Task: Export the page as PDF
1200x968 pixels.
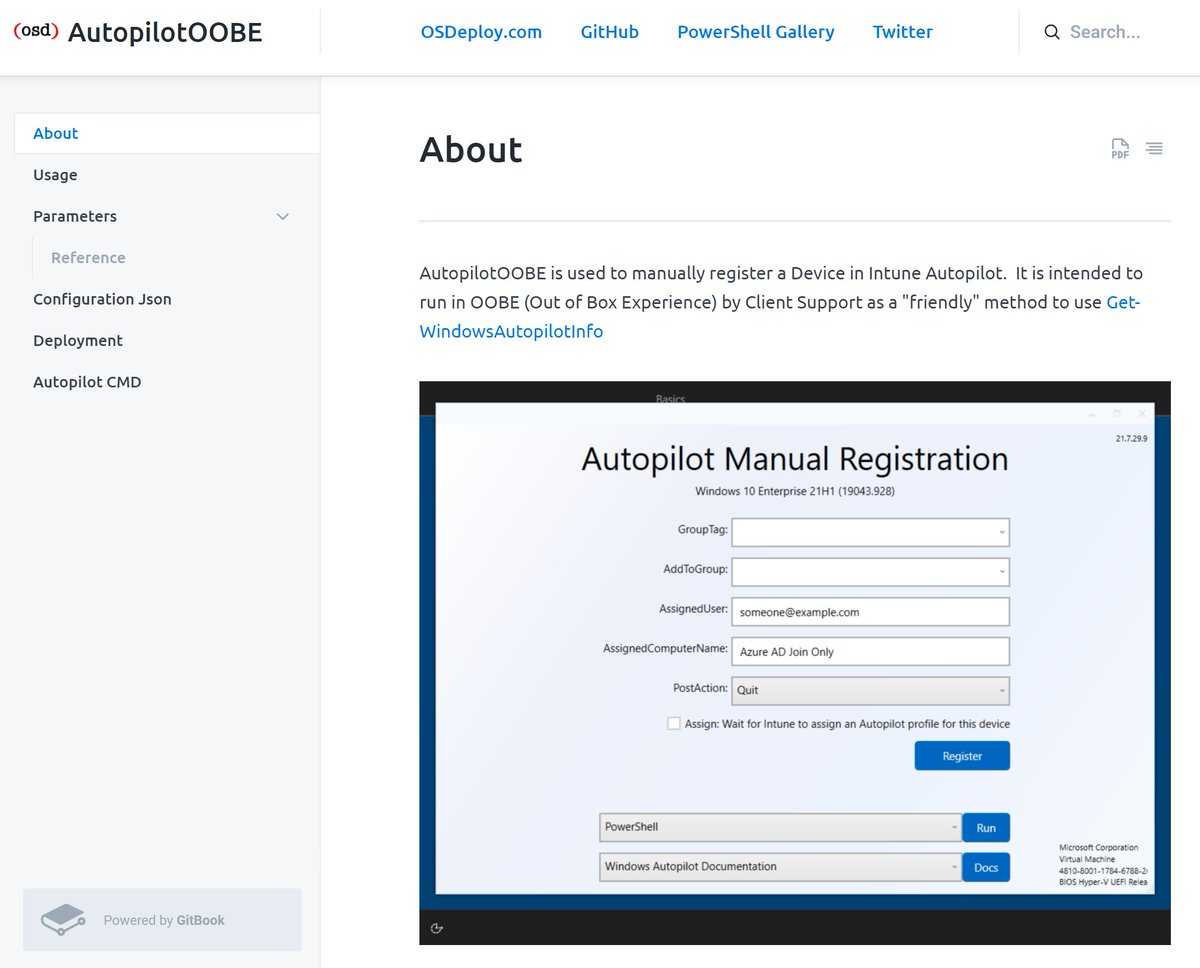Action: coord(1120,149)
